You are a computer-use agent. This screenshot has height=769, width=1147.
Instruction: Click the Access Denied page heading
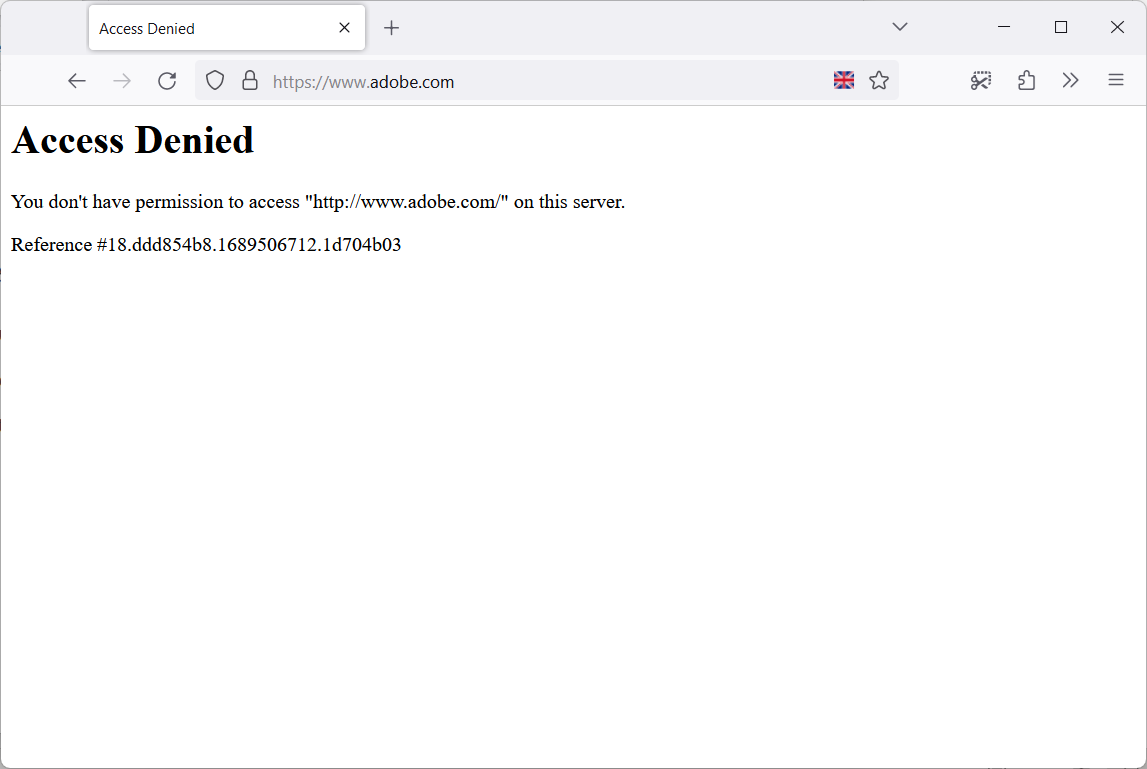point(133,140)
